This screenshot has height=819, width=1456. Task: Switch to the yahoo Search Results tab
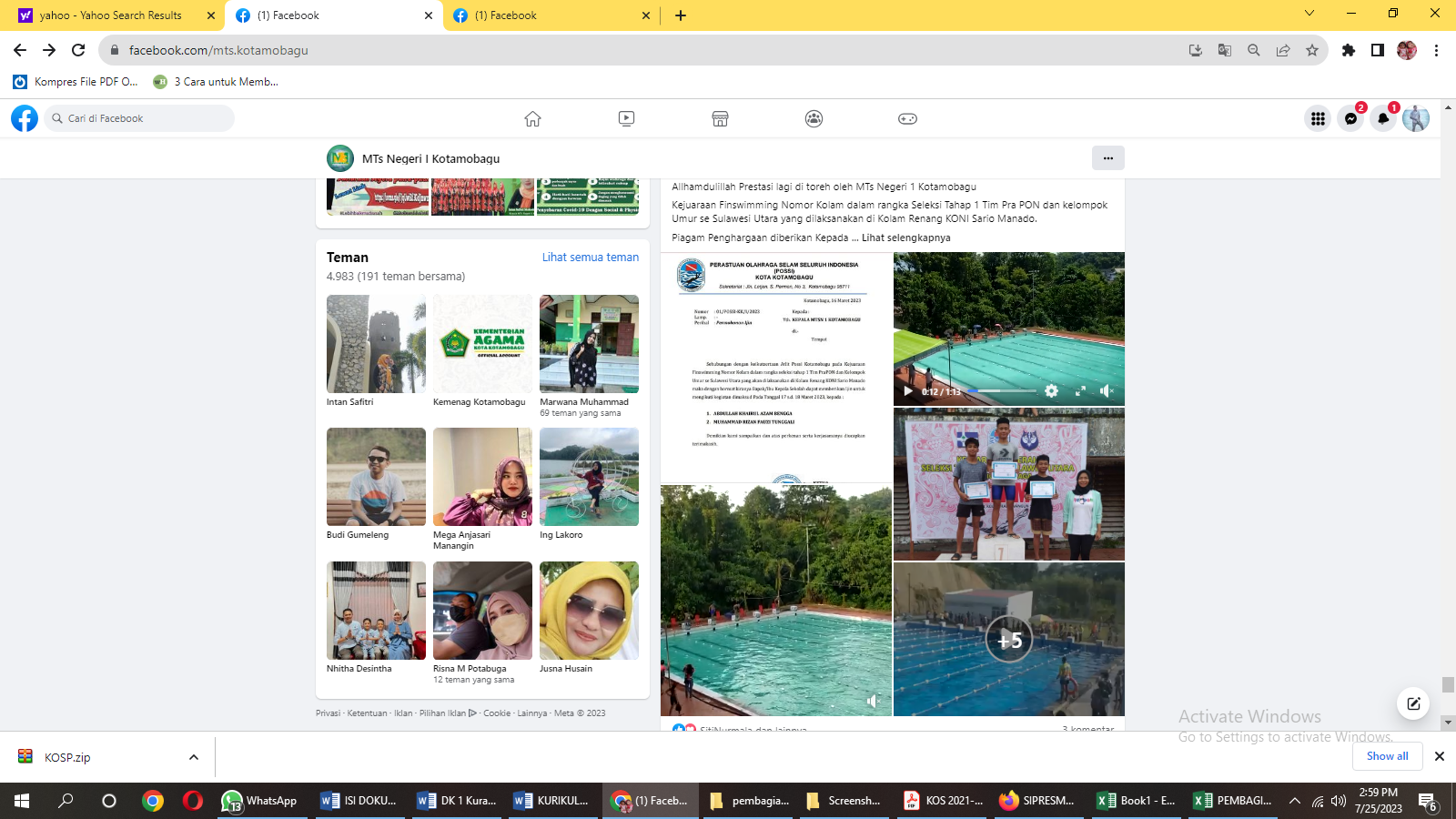tap(110, 15)
